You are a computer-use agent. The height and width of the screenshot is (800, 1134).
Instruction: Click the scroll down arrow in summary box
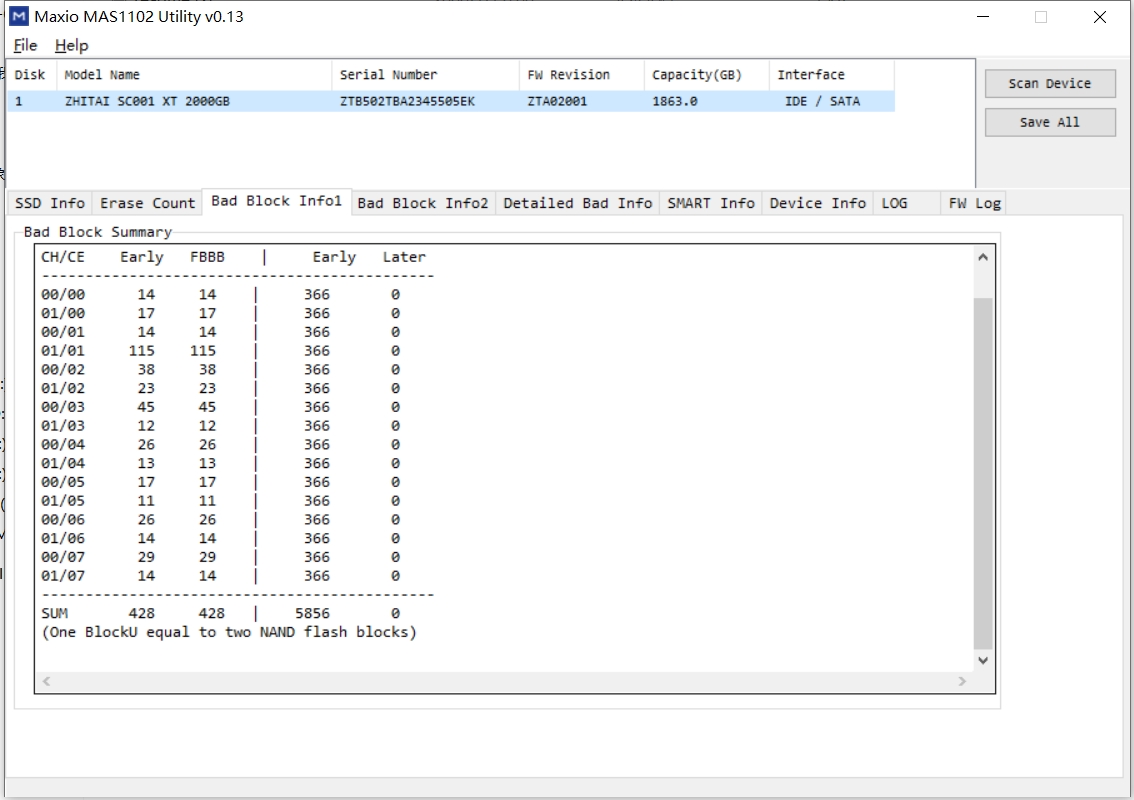coord(983,660)
